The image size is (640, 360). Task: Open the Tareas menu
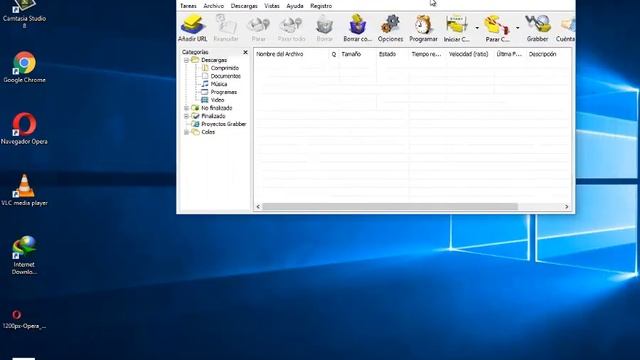pyautogui.click(x=188, y=6)
